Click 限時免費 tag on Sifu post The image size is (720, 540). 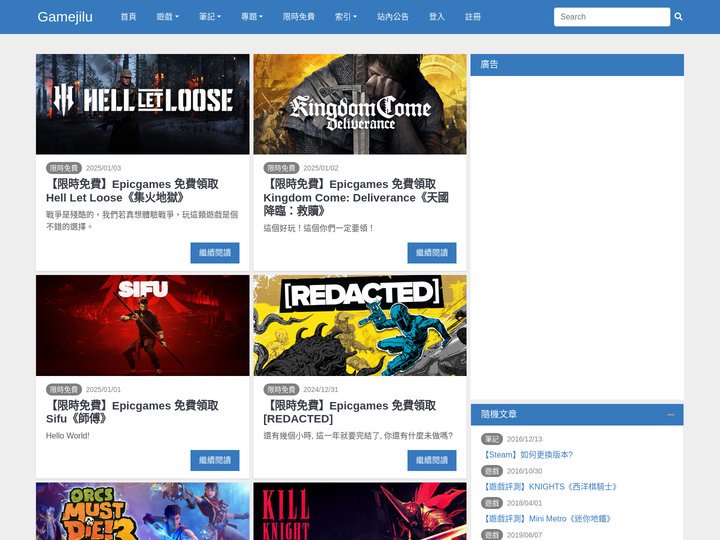tap(64, 389)
